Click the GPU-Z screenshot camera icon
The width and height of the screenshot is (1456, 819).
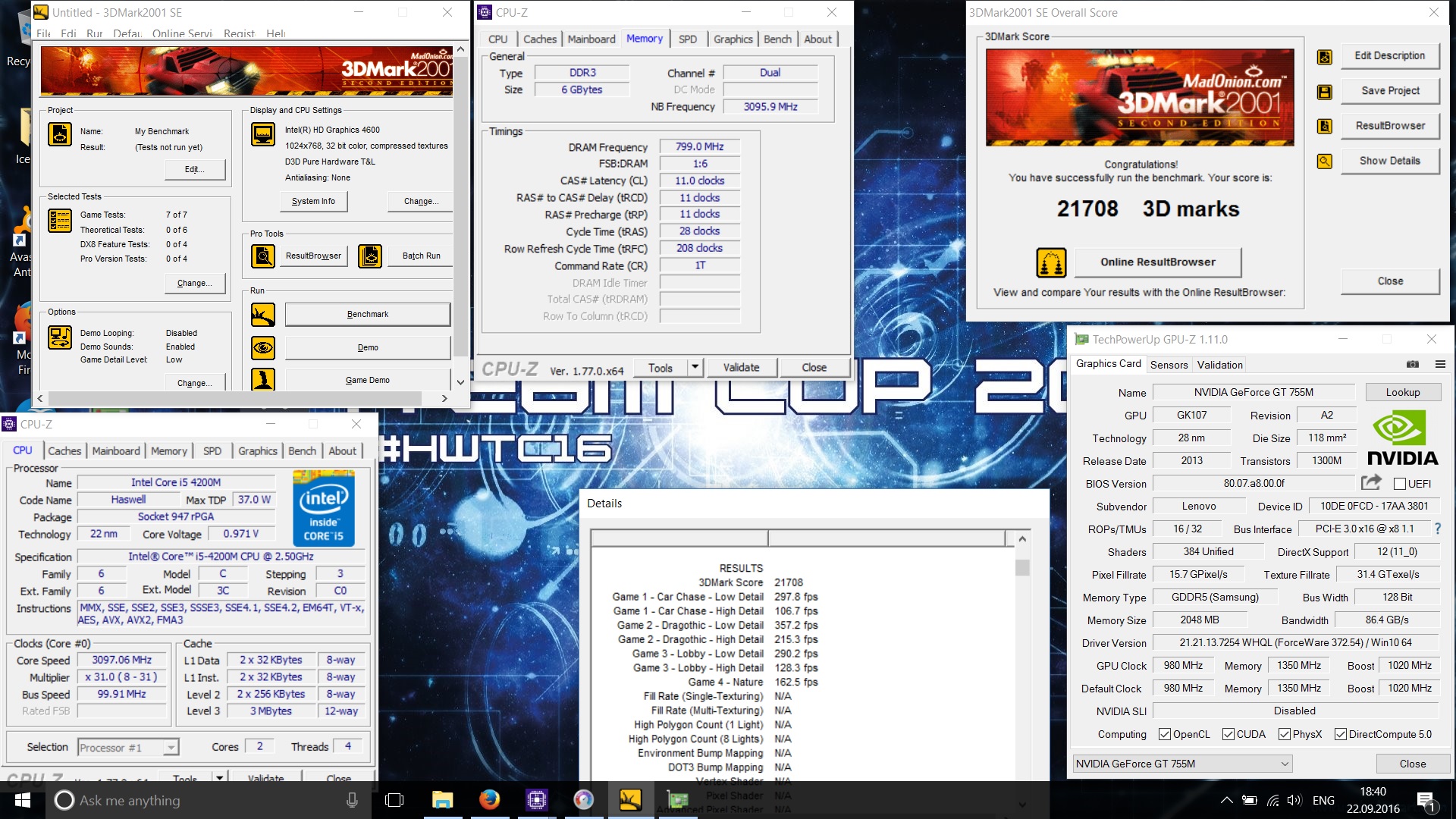tap(1413, 365)
